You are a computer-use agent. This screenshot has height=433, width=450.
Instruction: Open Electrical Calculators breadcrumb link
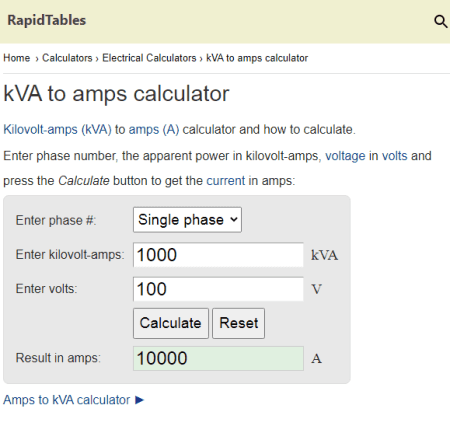[x=149, y=58]
